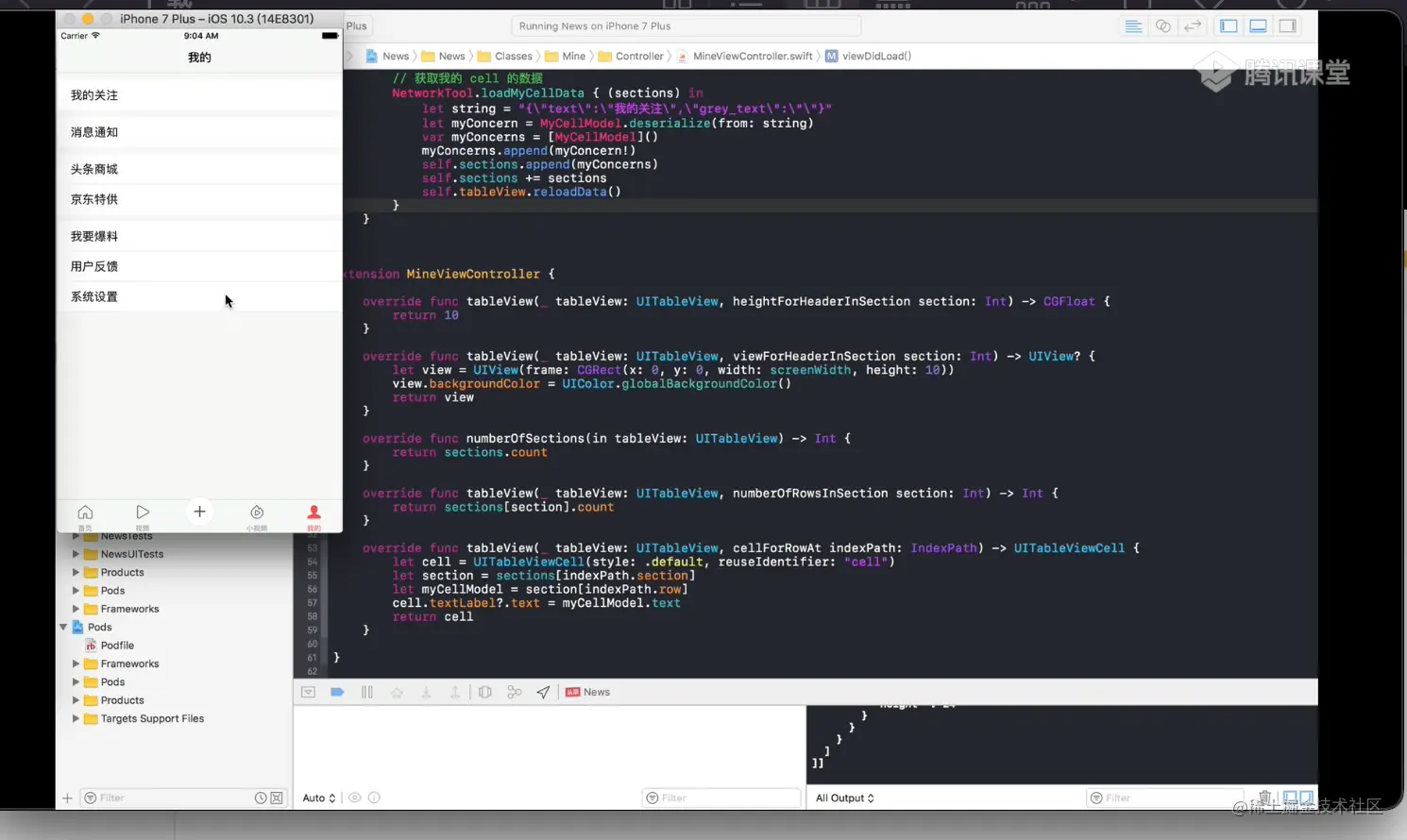Open the Controller breadcrumb folder
The image size is (1407, 840).
(x=631, y=56)
